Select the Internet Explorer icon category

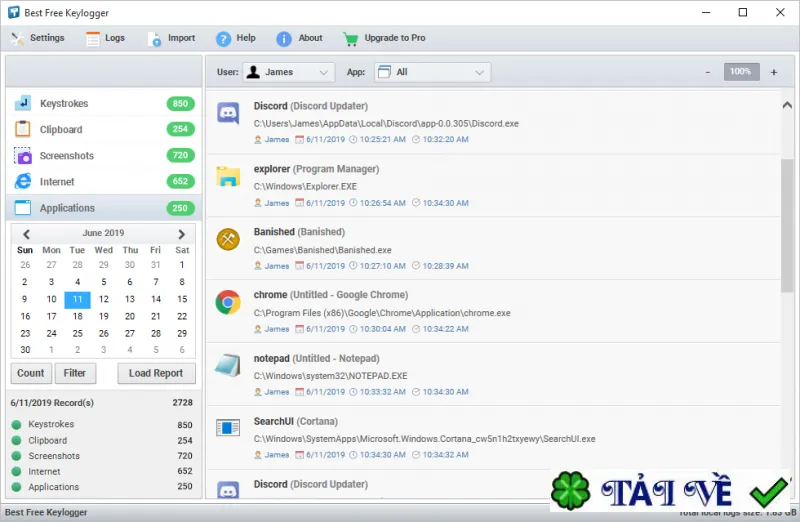(22, 181)
